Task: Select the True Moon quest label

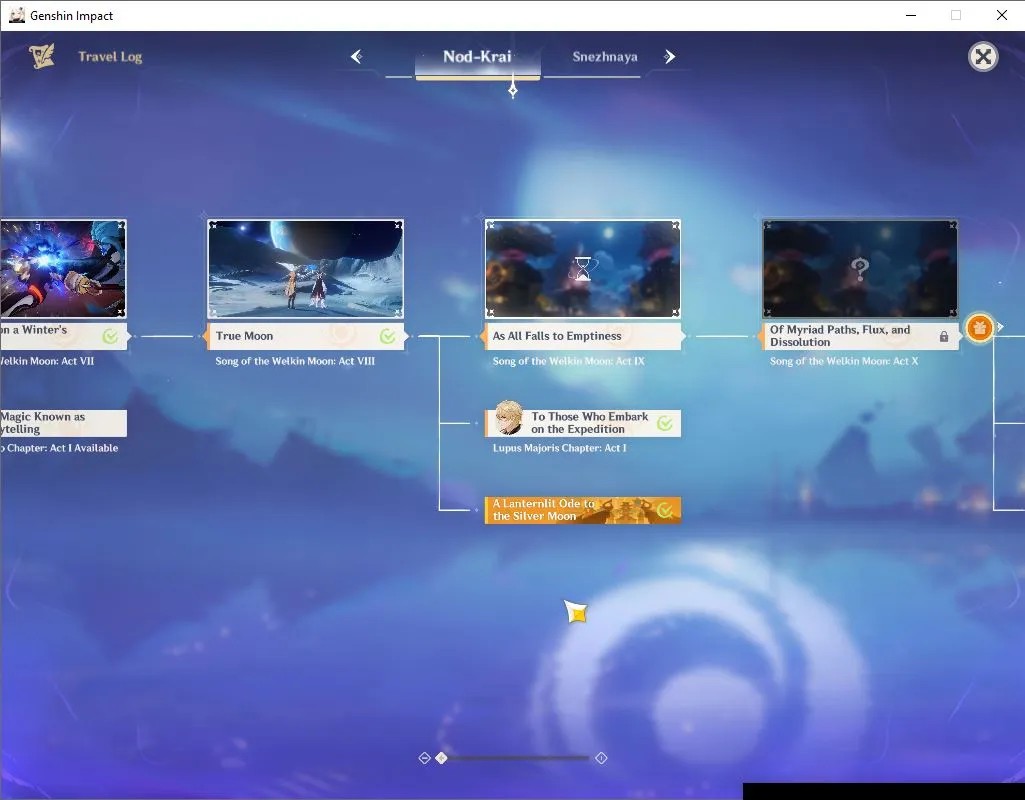Action: point(305,336)
